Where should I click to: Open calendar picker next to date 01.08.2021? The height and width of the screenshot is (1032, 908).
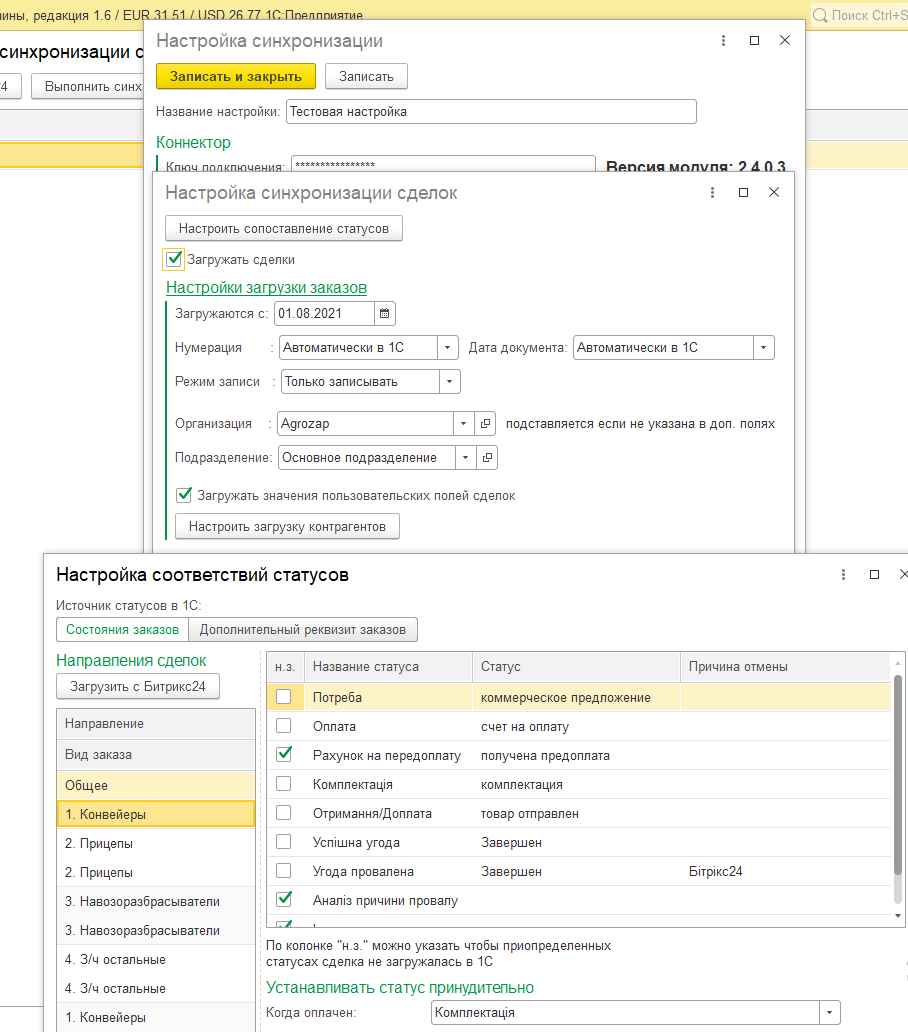click(x=384, y=314)
